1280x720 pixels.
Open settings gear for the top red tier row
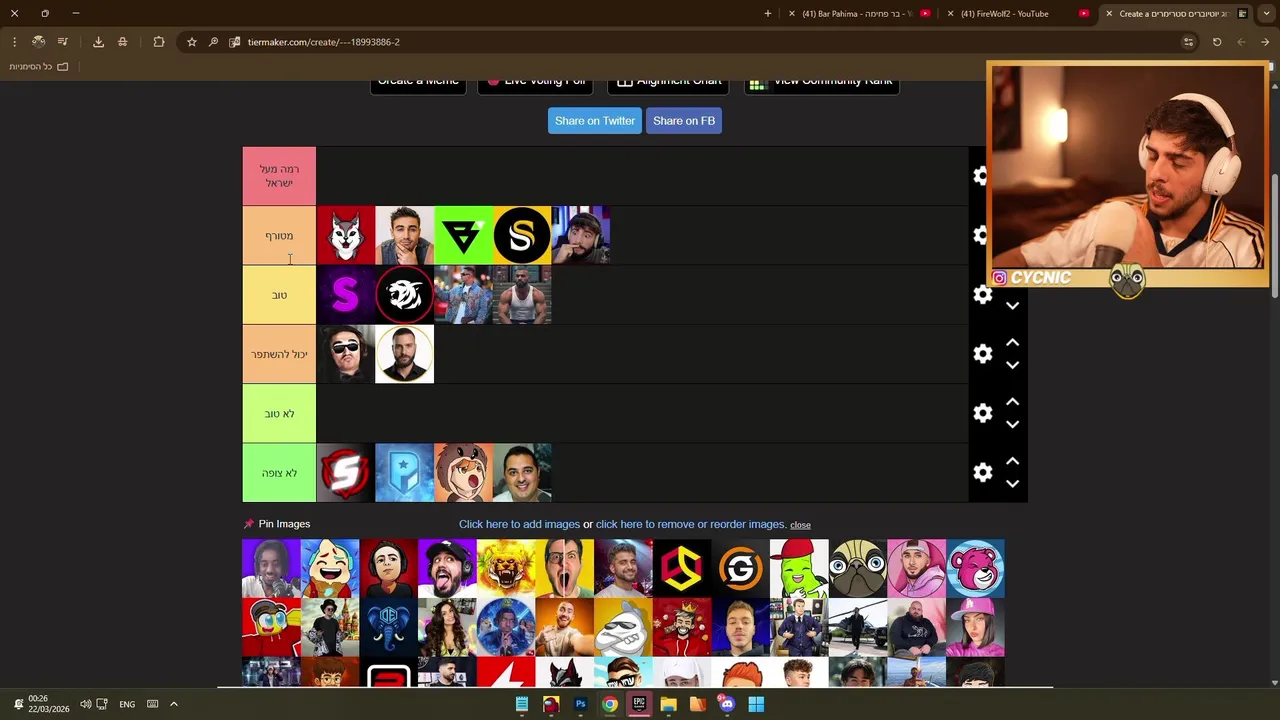(982, 176)
